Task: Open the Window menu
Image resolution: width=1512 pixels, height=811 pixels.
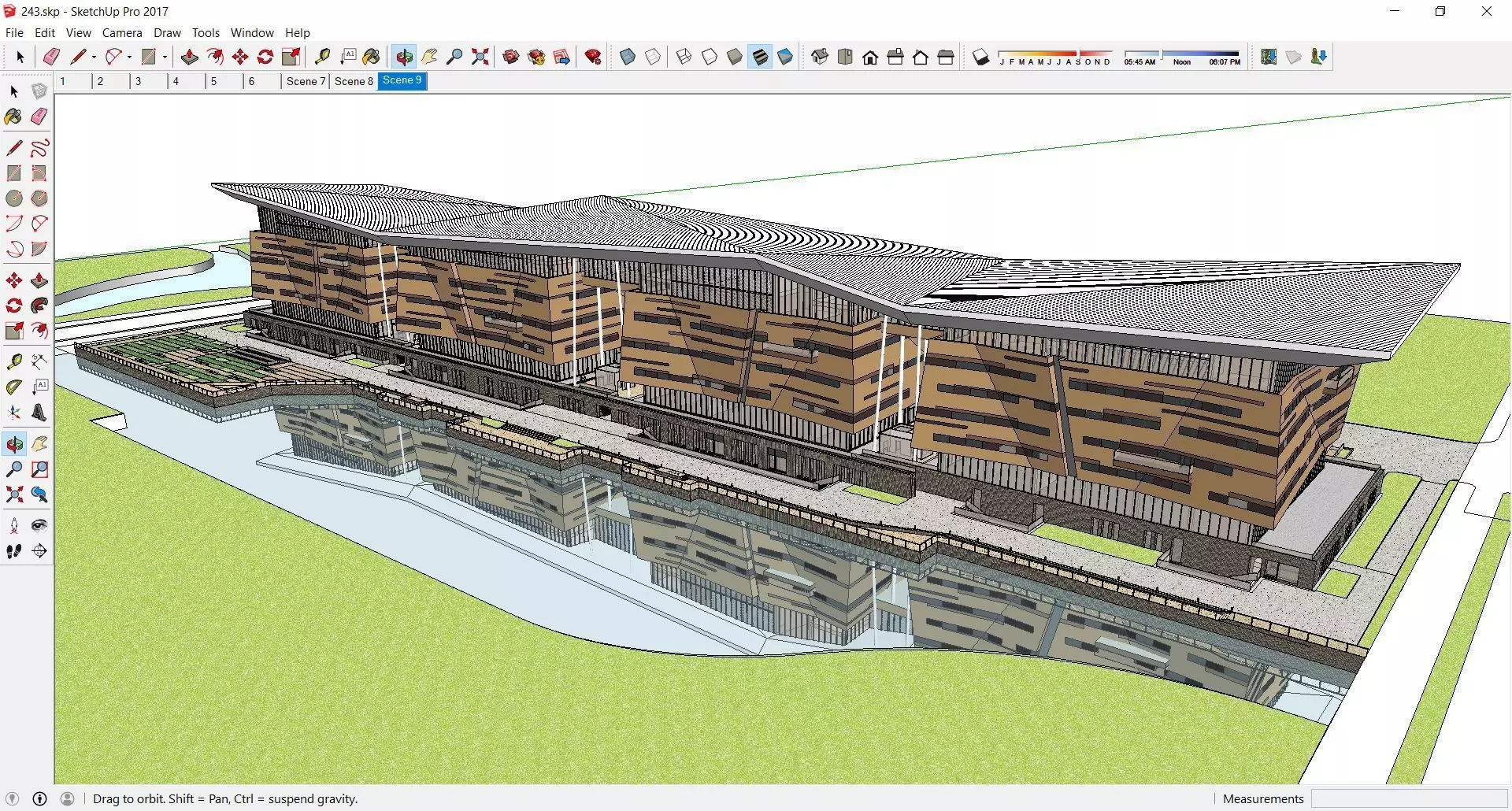Action: [252, 33]
